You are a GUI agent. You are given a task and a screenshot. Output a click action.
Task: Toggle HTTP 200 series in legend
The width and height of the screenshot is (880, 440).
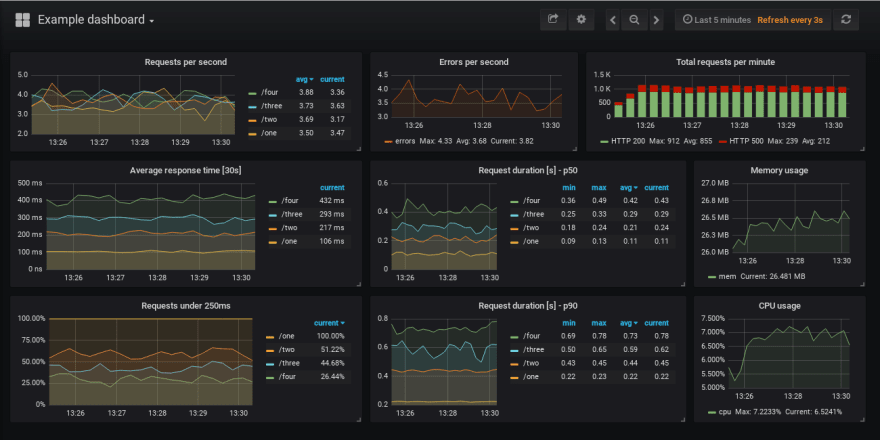[x=627, y=141]
